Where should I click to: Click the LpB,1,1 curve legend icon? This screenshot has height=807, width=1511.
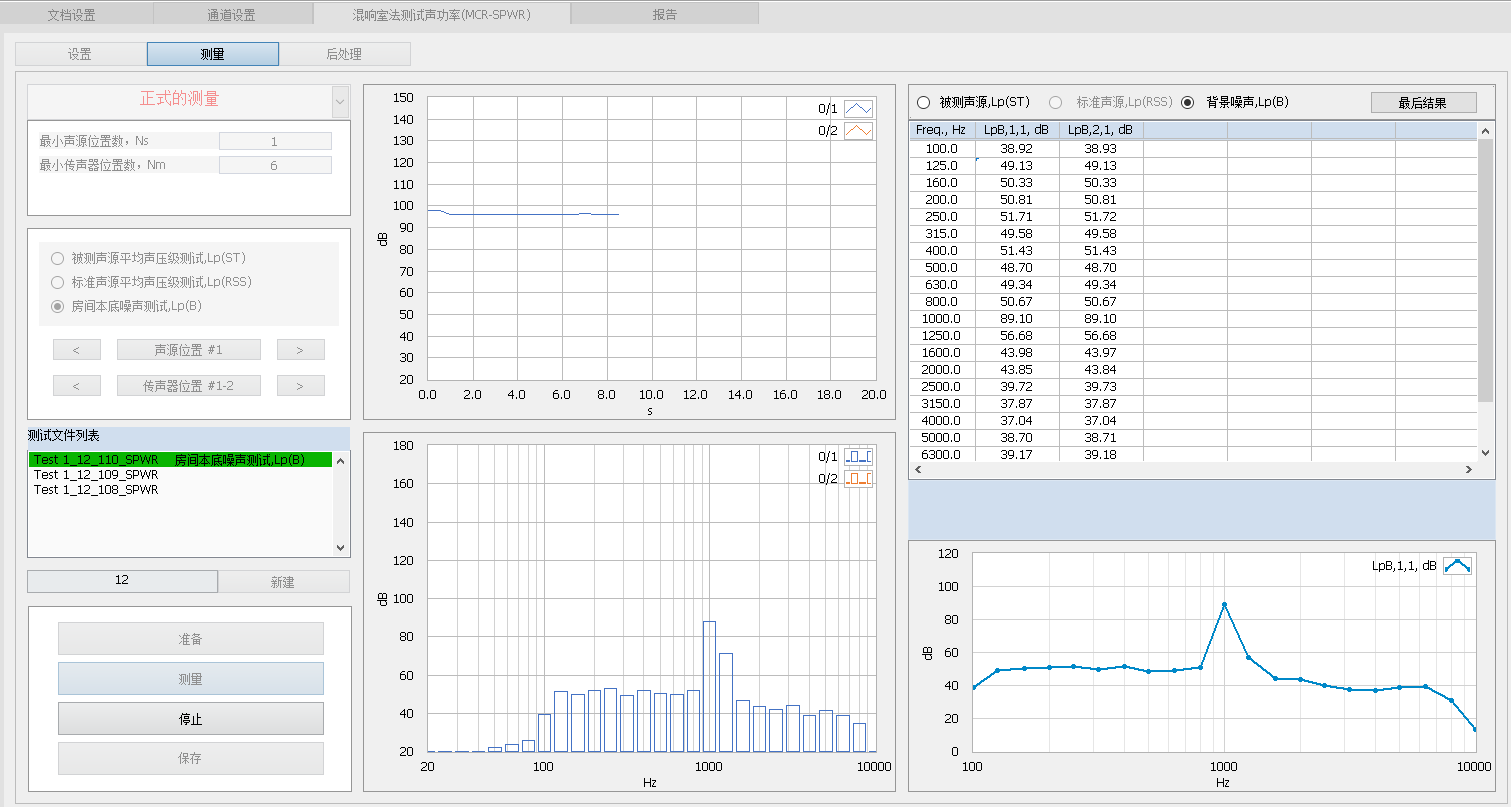coord(1457,566)
